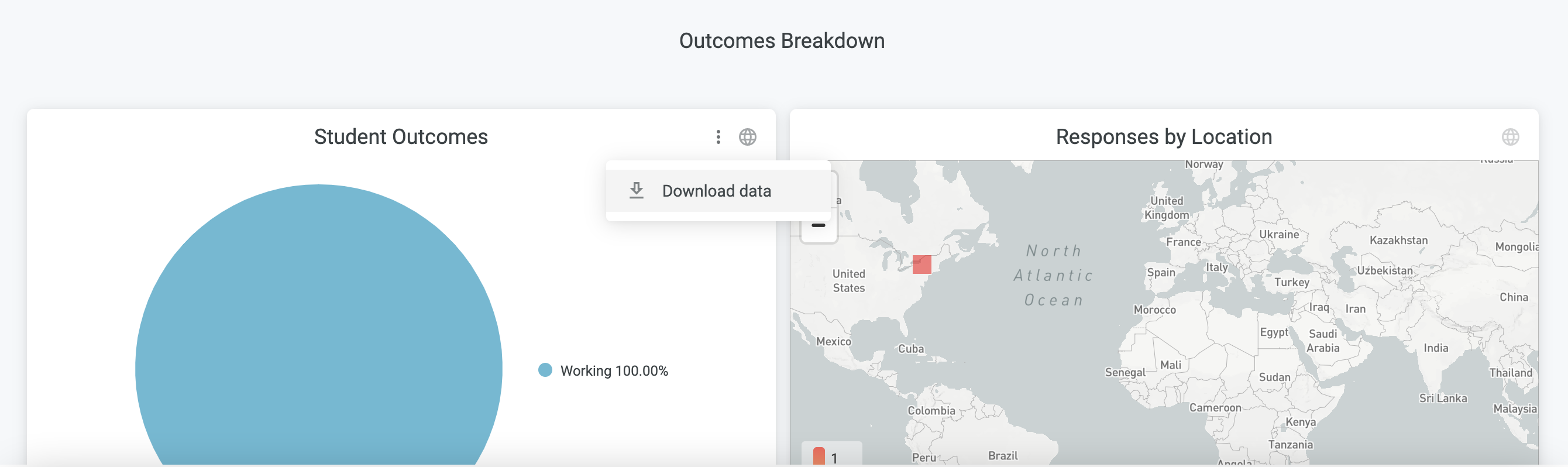Click the Peru label on the map

(x=923, y=457)
